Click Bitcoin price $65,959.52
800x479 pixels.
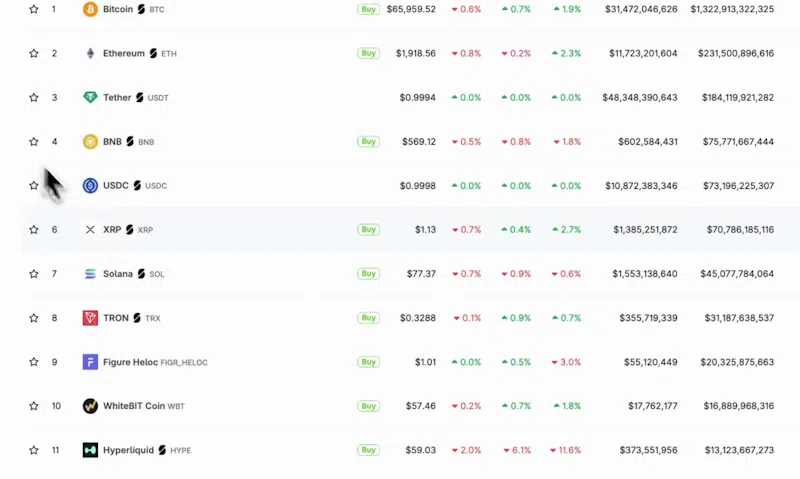pyautogui.click(x=411, y=9)
